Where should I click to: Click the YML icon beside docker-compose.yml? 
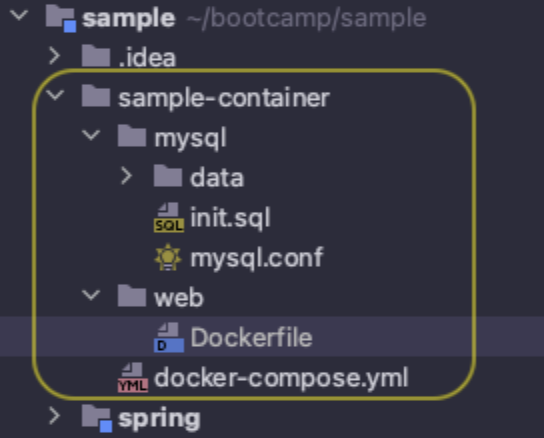coord(133,378)
